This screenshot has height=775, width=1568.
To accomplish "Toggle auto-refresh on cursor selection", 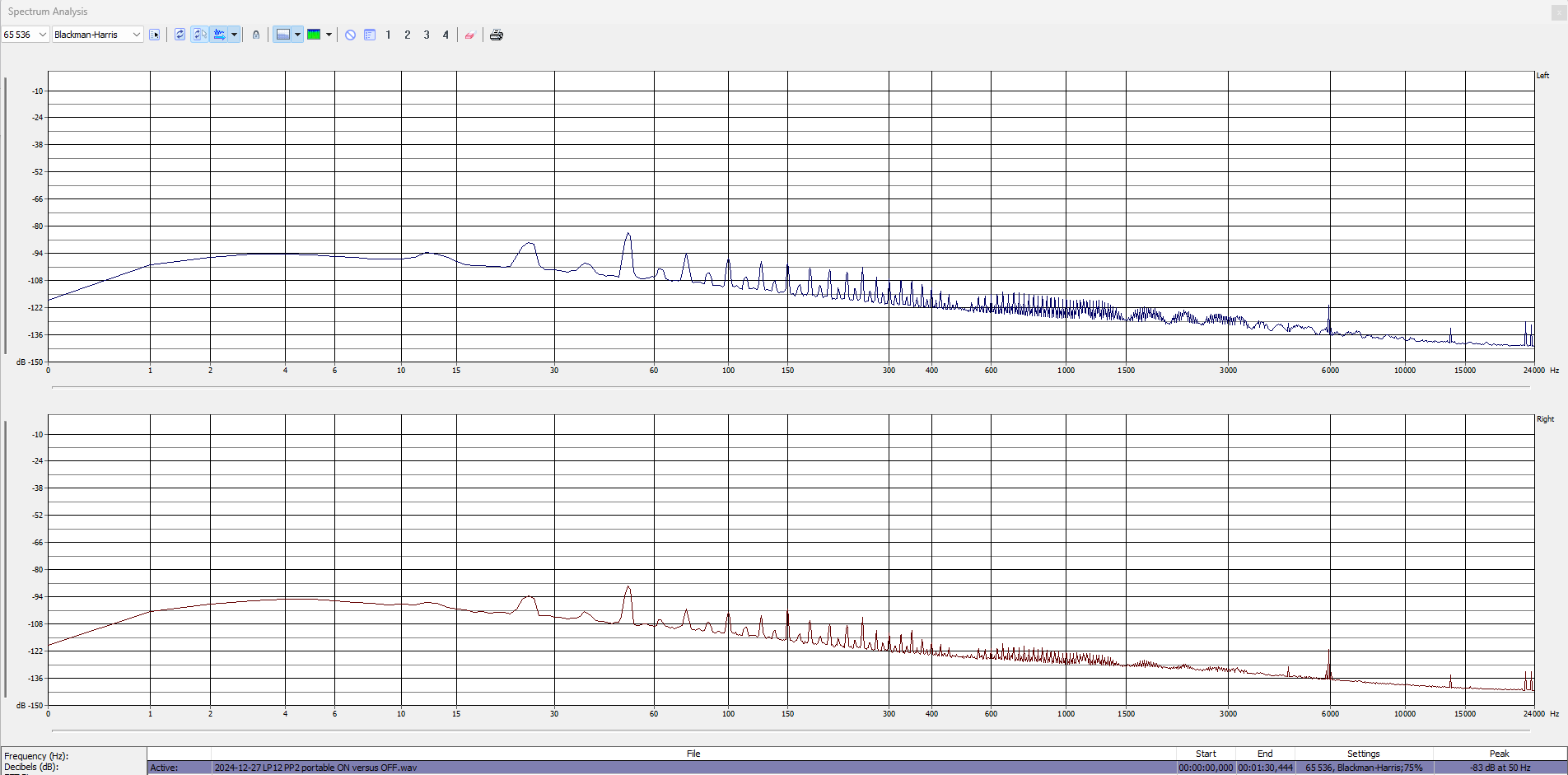I will point(199,35).
